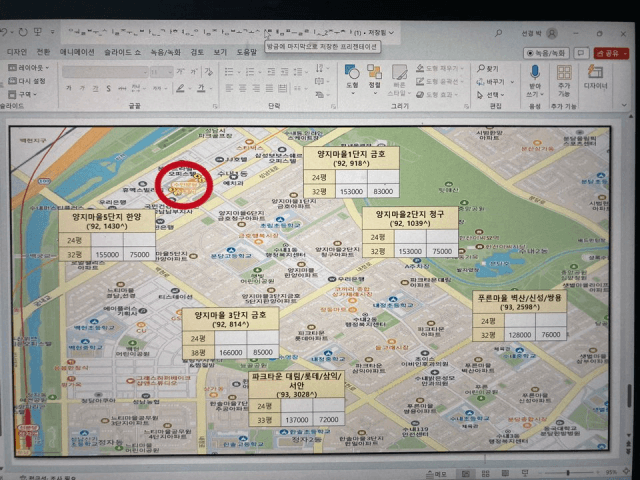640x480 pixels.
Task: Align text right in paragraph group
Action: click(256, 88)
